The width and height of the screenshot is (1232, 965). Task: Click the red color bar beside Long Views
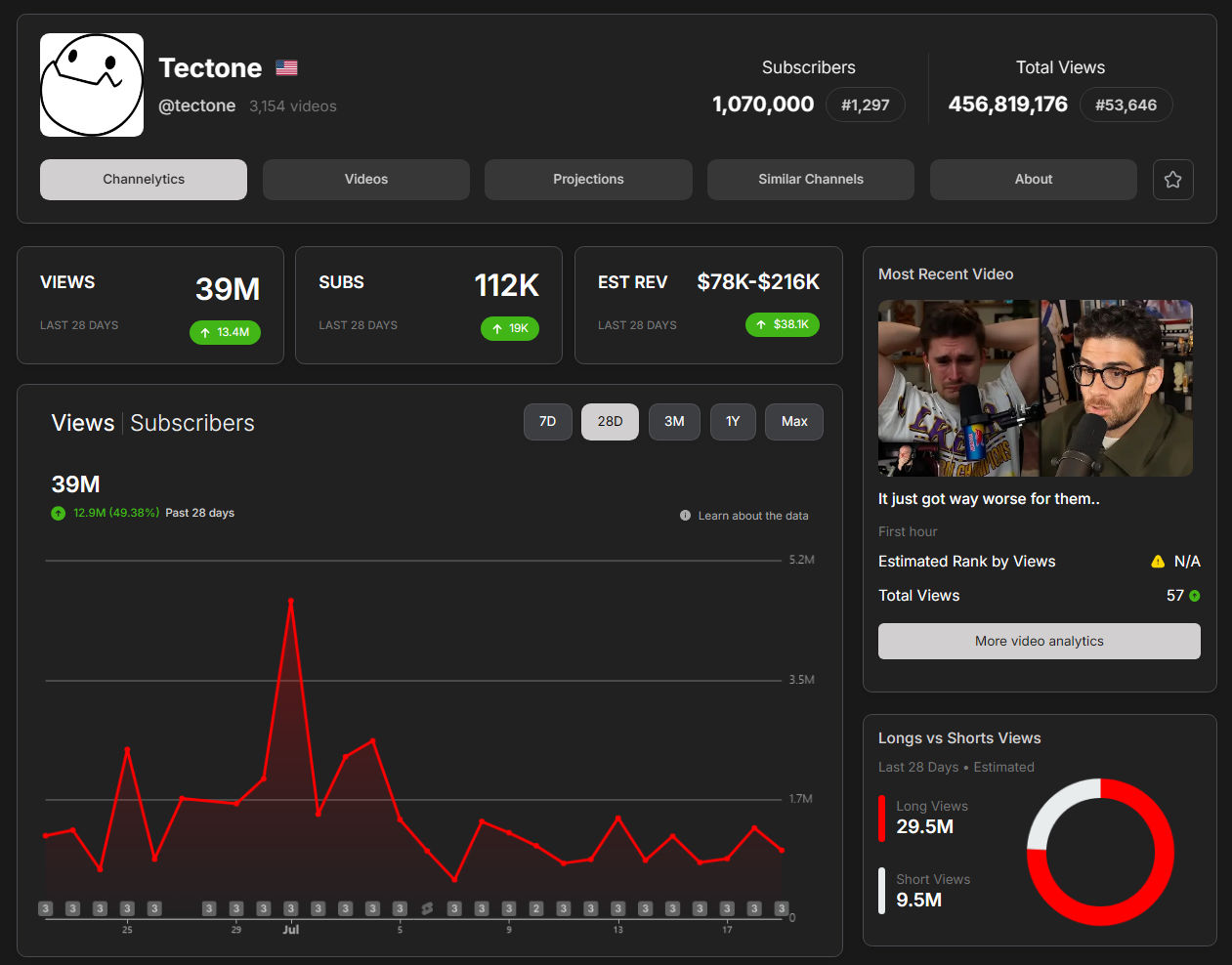point(881,818)
